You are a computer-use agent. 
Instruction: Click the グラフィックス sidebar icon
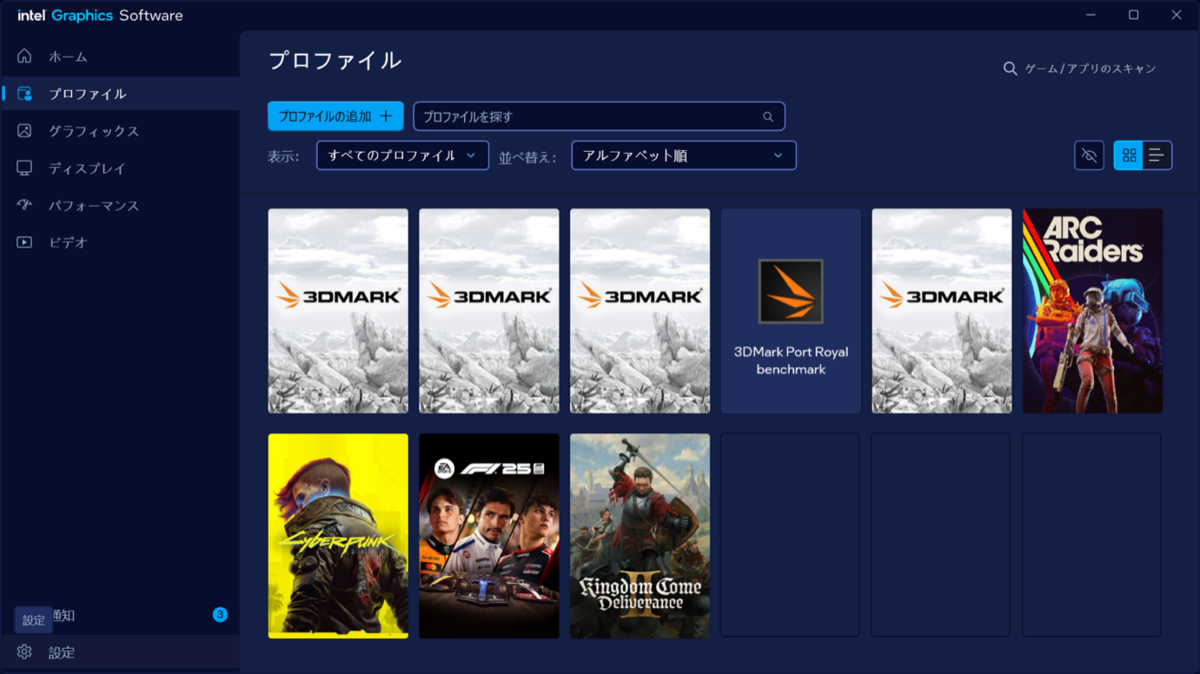point(25,131)
